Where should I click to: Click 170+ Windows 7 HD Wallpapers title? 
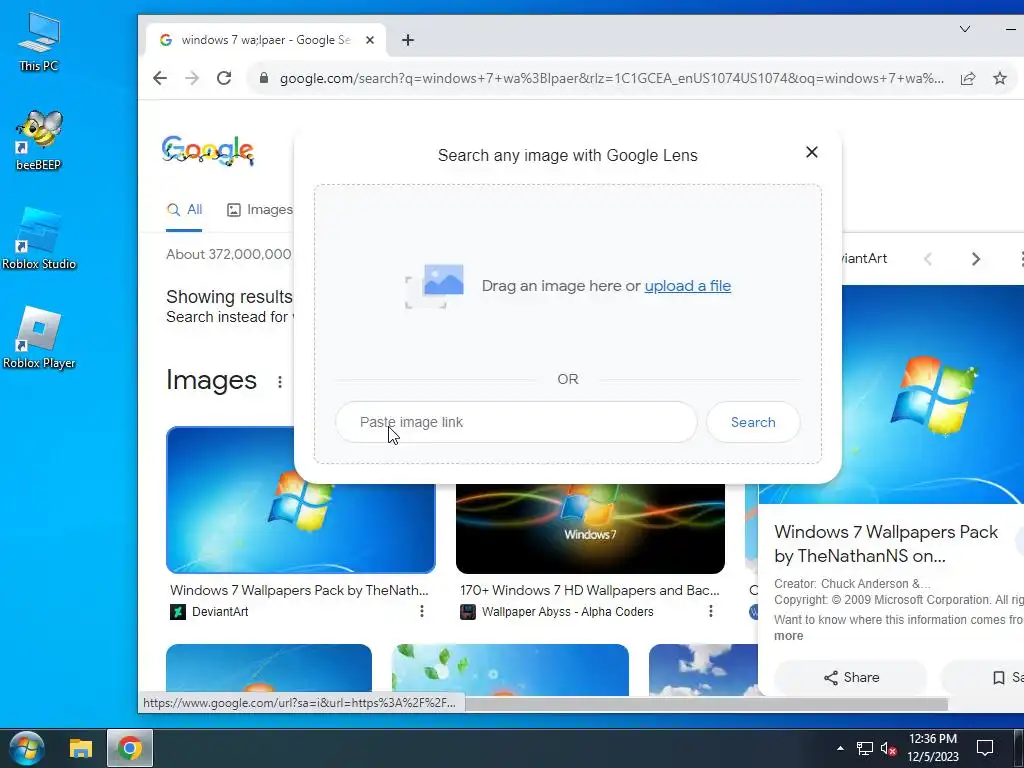click(x=590, y=590)
